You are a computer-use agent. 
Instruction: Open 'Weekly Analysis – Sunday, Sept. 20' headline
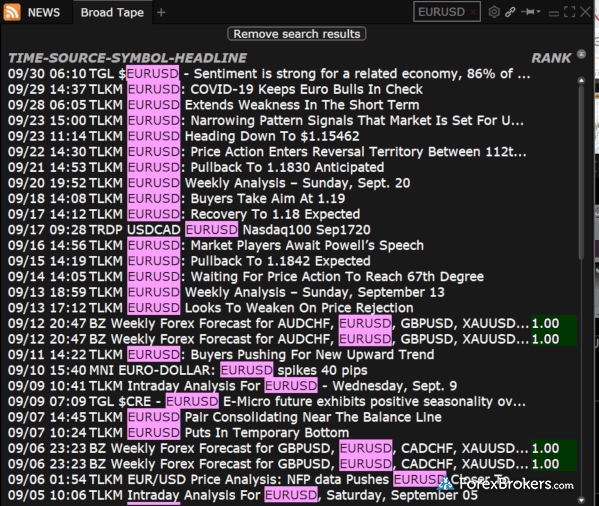[209, 183]
